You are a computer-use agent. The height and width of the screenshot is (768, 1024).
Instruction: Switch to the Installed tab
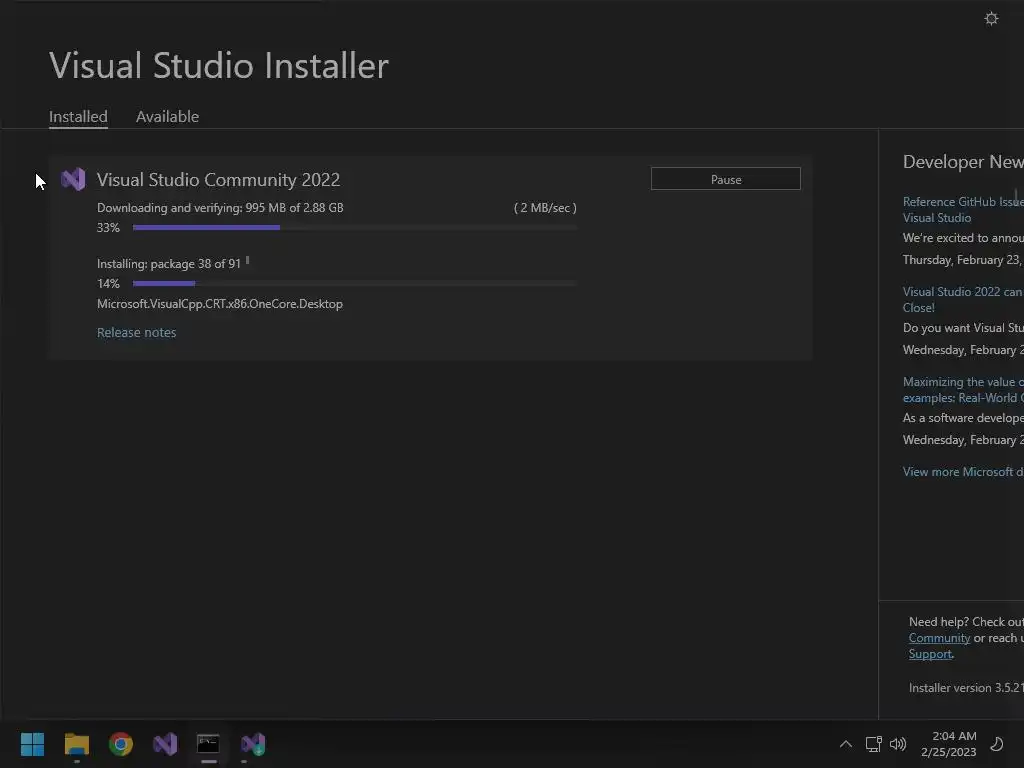click(78, 116)
